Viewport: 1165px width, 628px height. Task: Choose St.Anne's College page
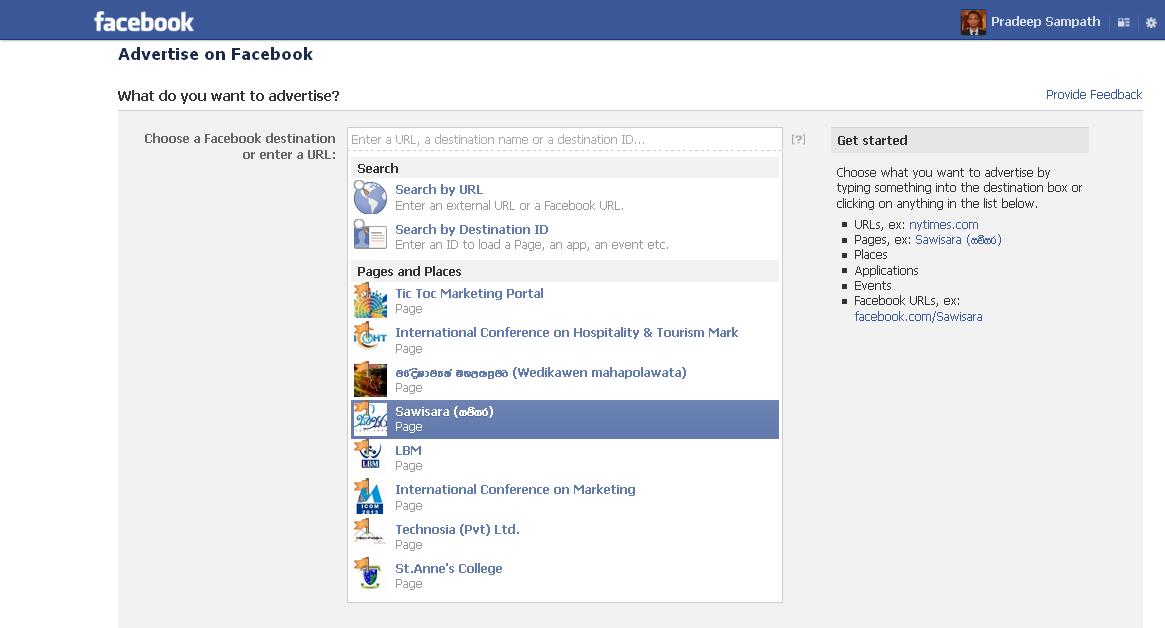click(565, 576)
